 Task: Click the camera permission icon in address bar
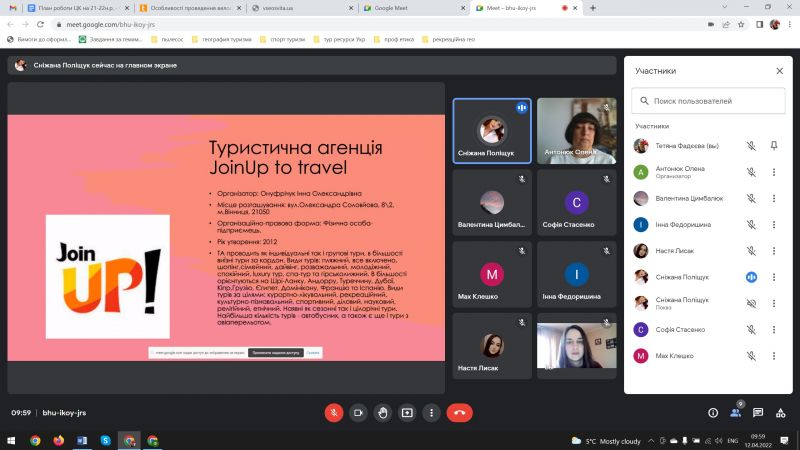(x=711, y=24)
